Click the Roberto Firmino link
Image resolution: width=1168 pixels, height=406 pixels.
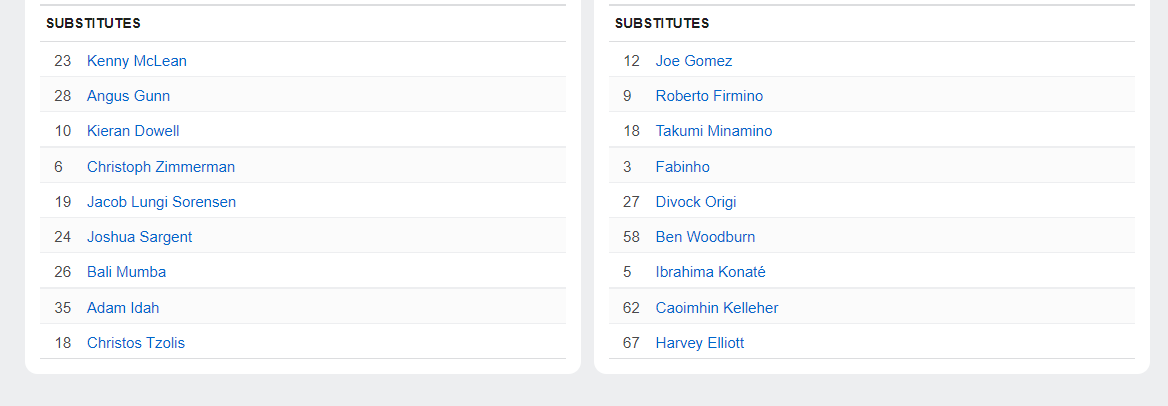[709, 96]
